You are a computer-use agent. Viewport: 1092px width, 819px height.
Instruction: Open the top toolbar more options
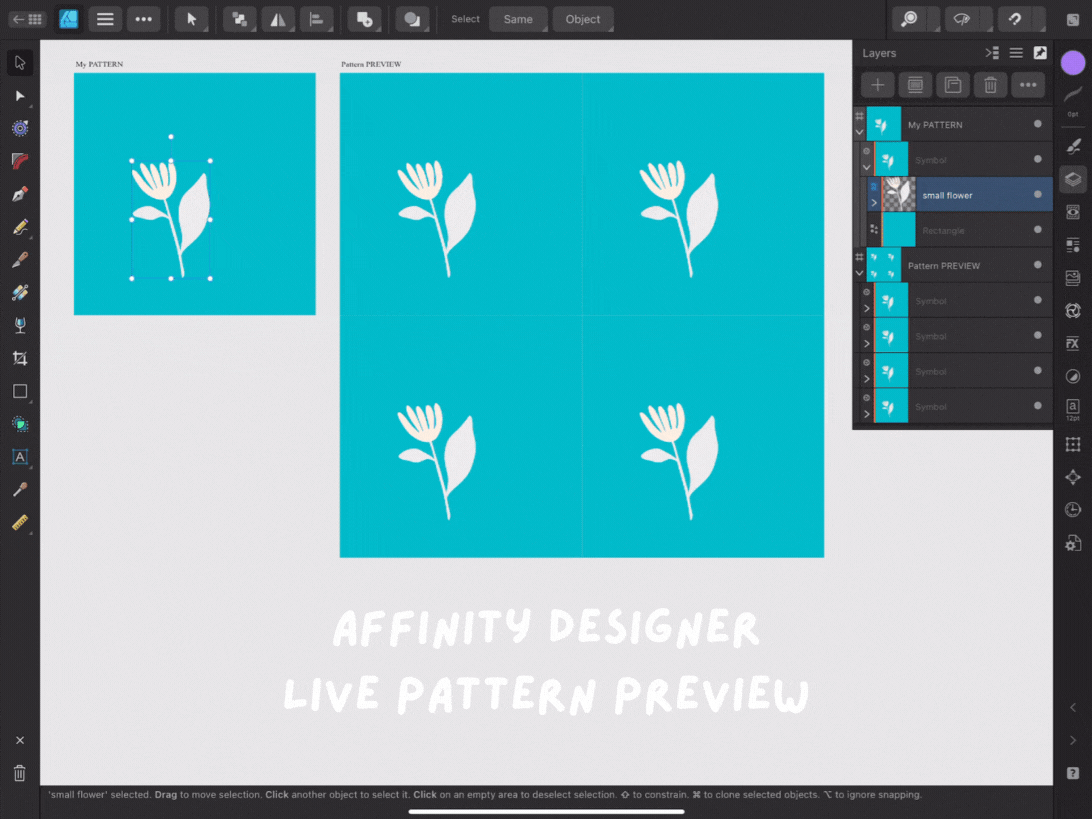pos(143,20)
